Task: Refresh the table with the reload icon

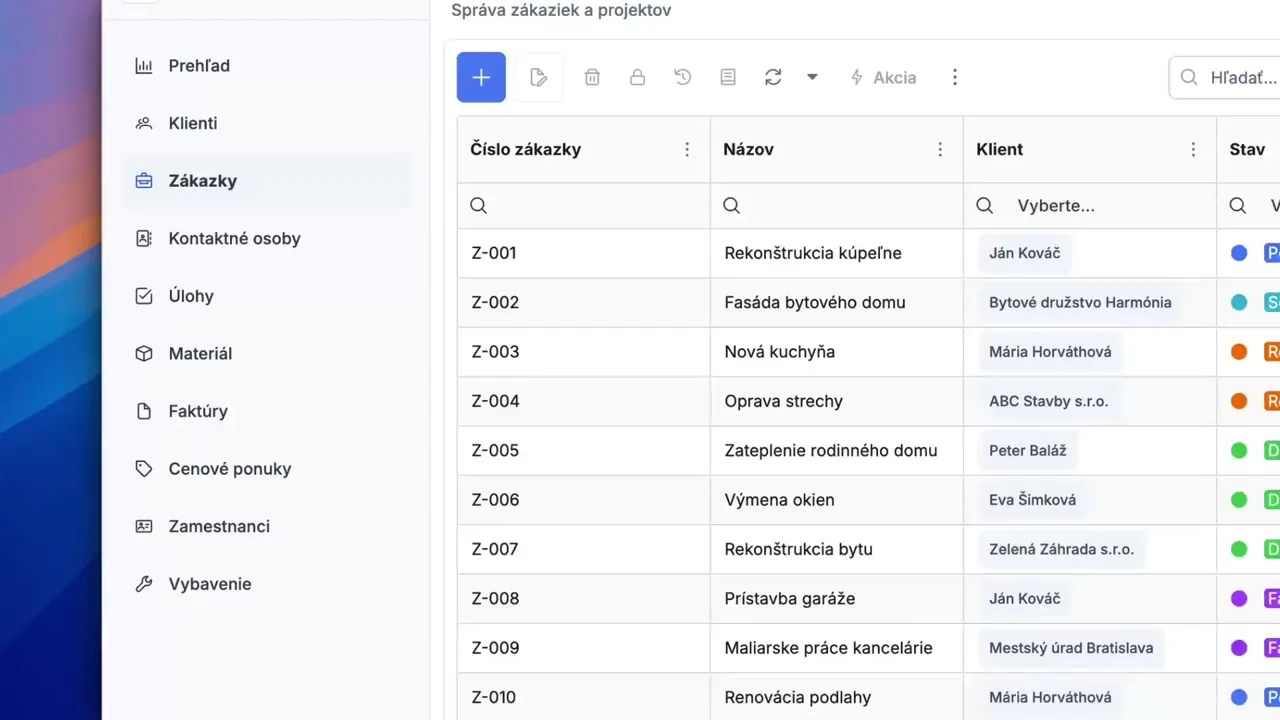Action: 772,77
